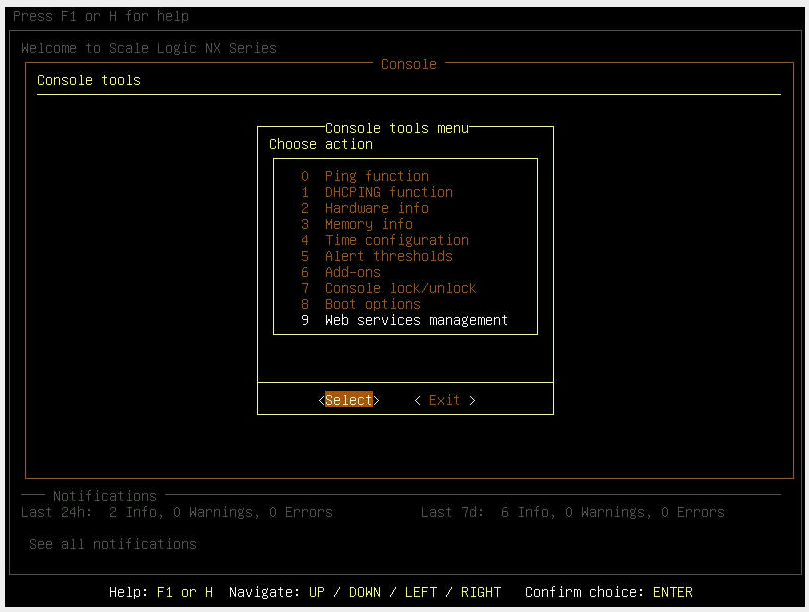Click the highlighted Web services management entry
The image size is (809, 612).
coord(404,320)
